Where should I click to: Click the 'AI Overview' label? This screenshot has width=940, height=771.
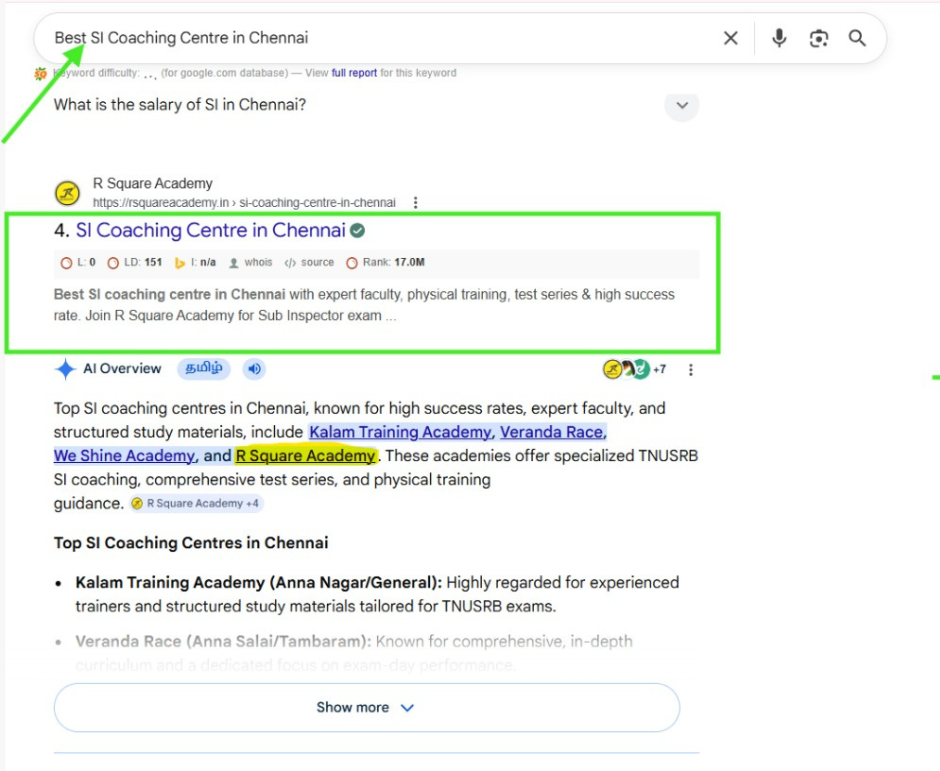pos(122,369)
